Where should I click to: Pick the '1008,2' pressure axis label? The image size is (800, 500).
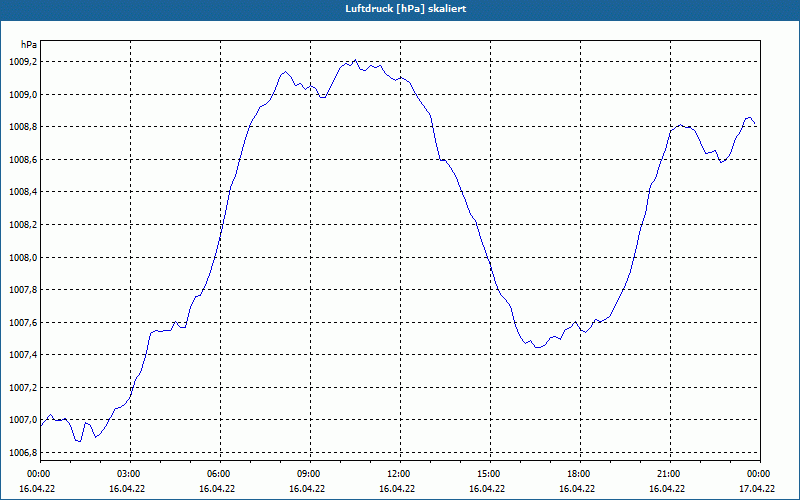(x=23, y=225)
